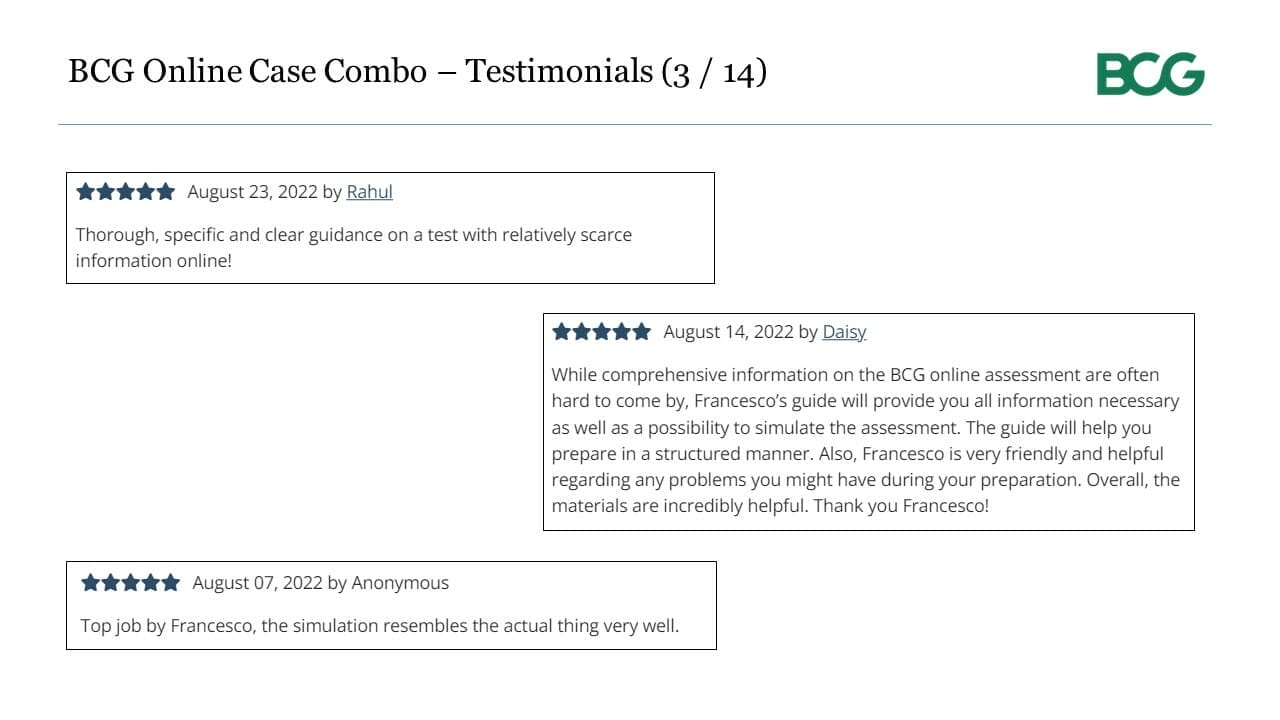This screenshot has width=1280, height=720.
Task: Click the BCG logo in the header
Action: [1150, 75]
